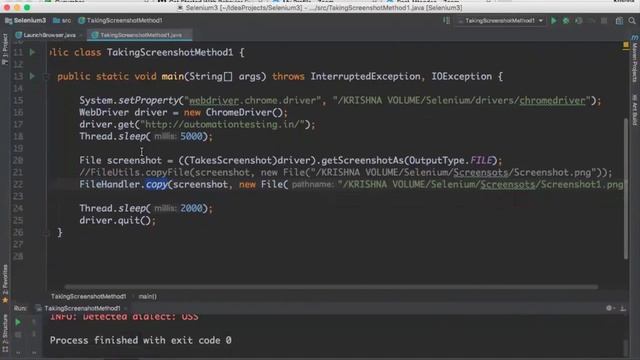Start debugging with the bug icon
This screenshot has width=640, height=360.
[566, 20]
